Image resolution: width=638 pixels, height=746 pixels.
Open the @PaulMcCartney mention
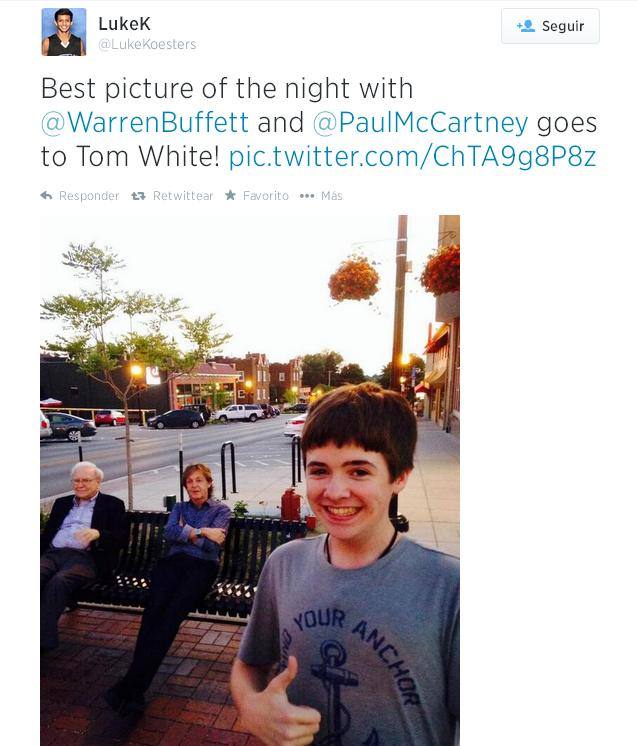[x=421, y=123]
